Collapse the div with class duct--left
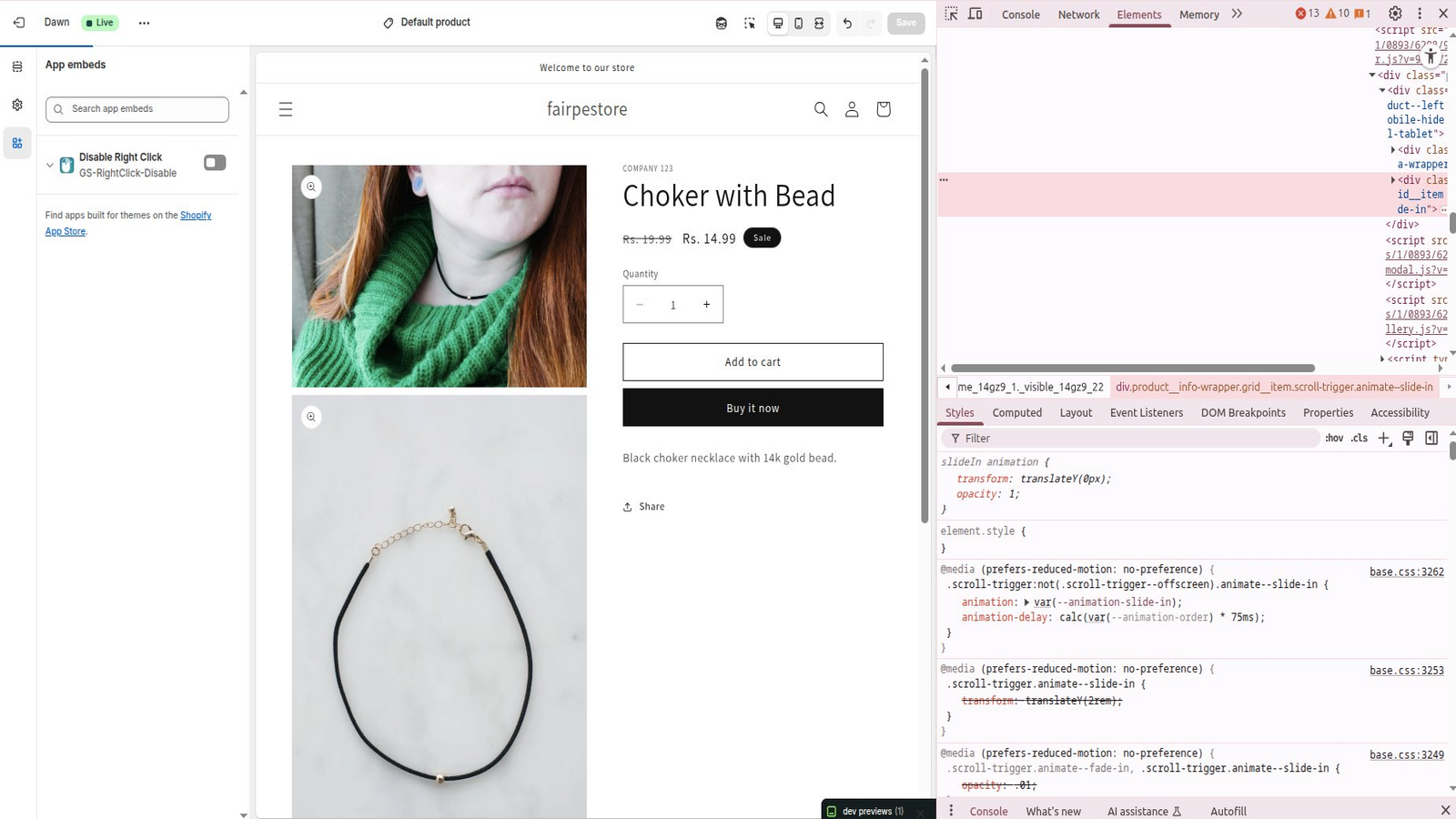The width and height of the screenshot is (1456, 819). 1382,91
